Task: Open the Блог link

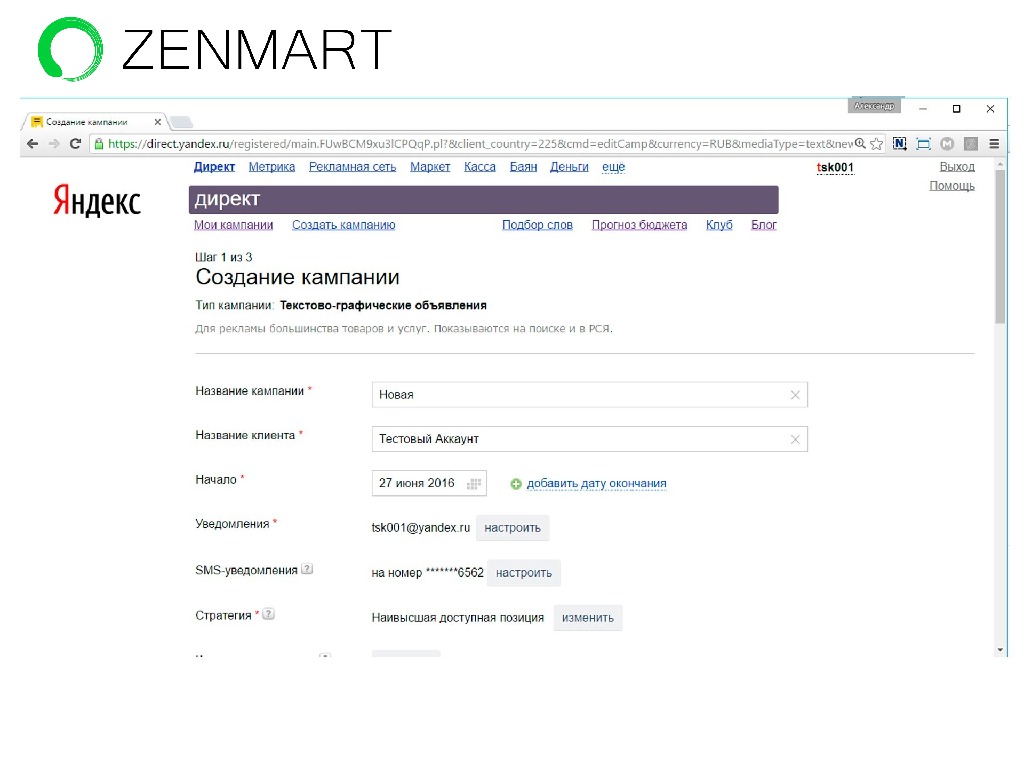Action: pos(763,225)
